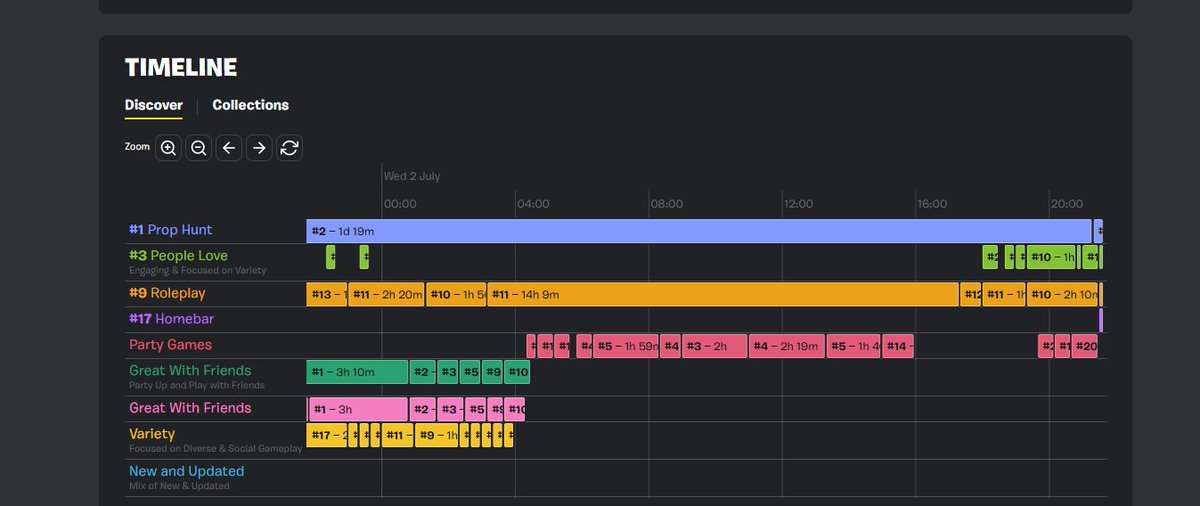Select Roleplay '#10 – 1h 5' segment
The width and height of the screenshot is (1200, 506).
click(x=457, y=295)
